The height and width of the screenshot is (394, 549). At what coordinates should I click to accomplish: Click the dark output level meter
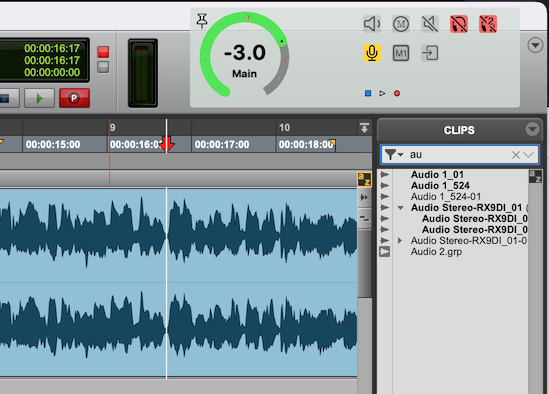click(x=143, y=73)
